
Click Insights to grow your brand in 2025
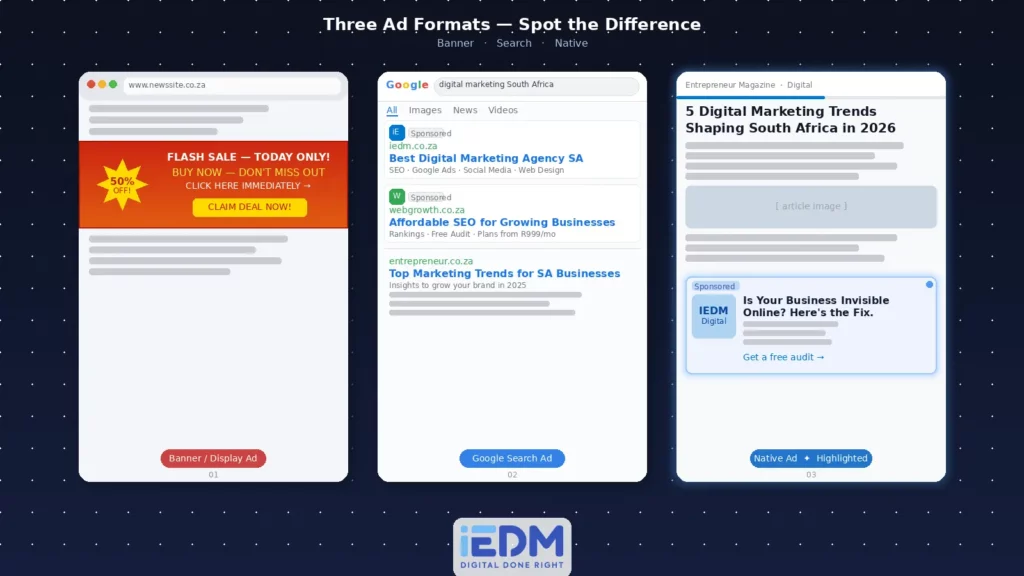tap(457, 285)
